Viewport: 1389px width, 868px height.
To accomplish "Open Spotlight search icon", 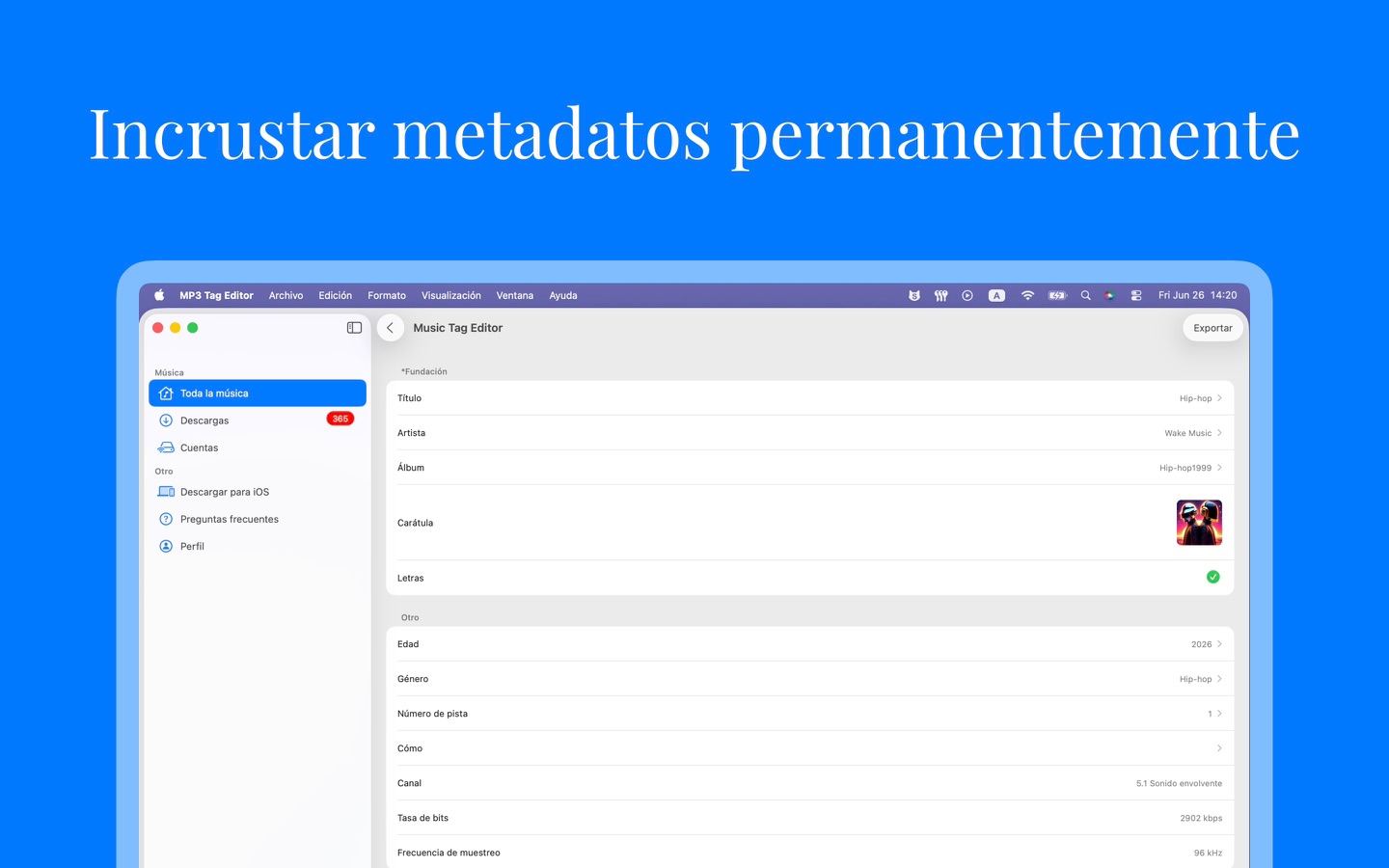I will pos(1086,295).
